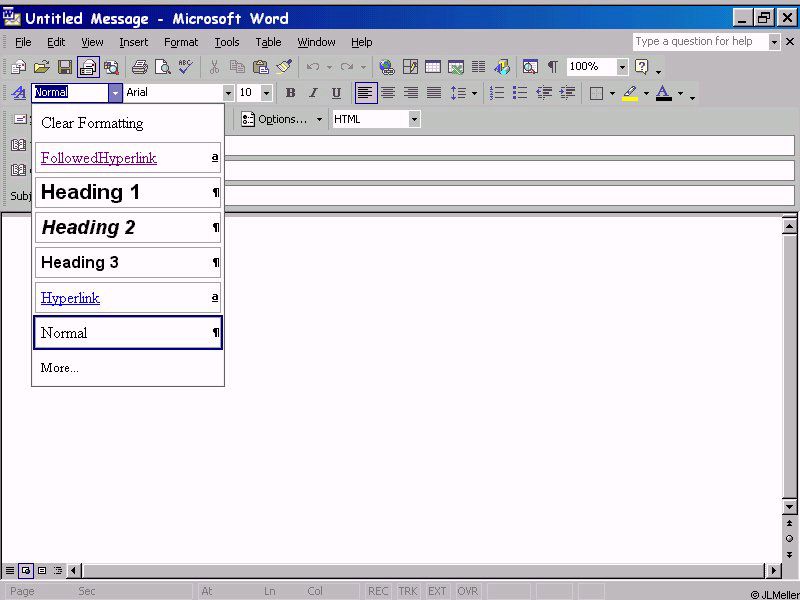The image size is (800, 600).
Task: Click Decrease Indent icon
Action: point(544,93)
